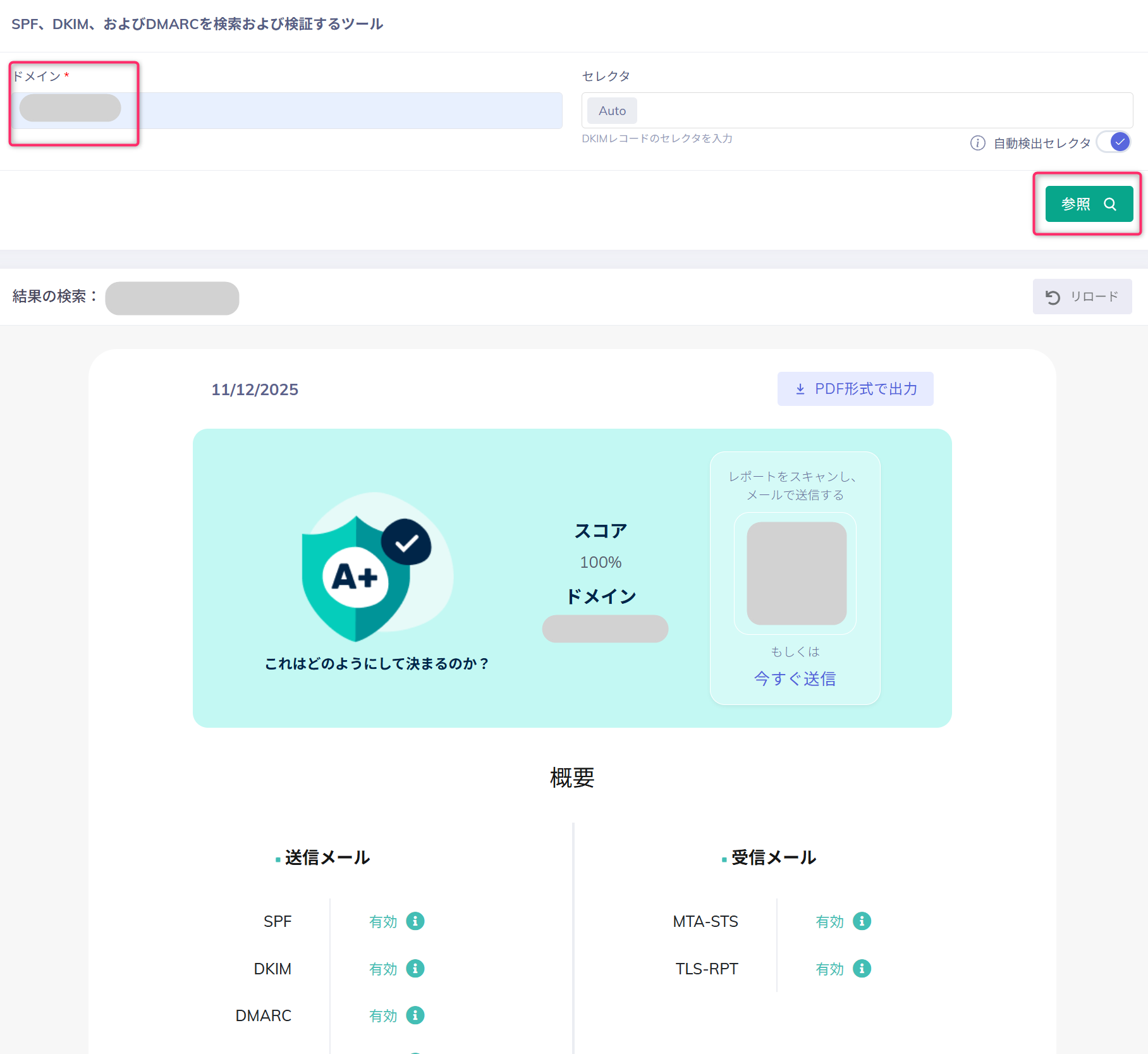1148x1054 pixels.
Task: Select the Auto selector tag
Action: [x=612, y=111]
